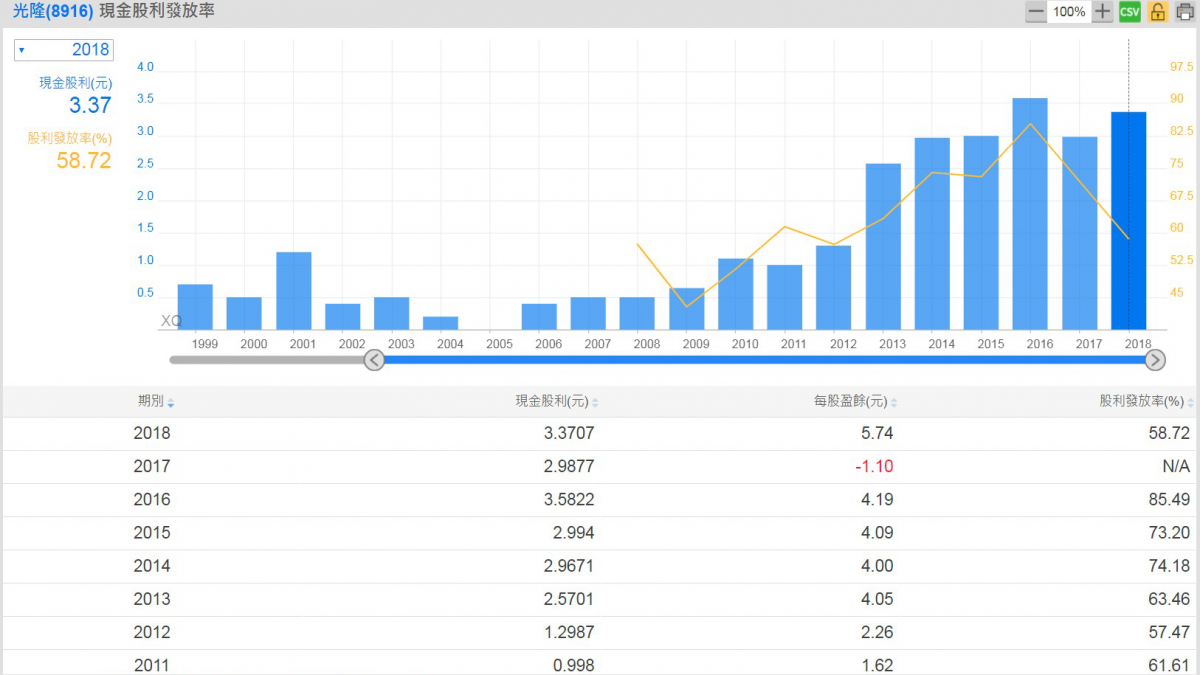Screen dimensions: 1200x675
Task: Click the 股利發放率(%) legend label
Action: [69, 138]
